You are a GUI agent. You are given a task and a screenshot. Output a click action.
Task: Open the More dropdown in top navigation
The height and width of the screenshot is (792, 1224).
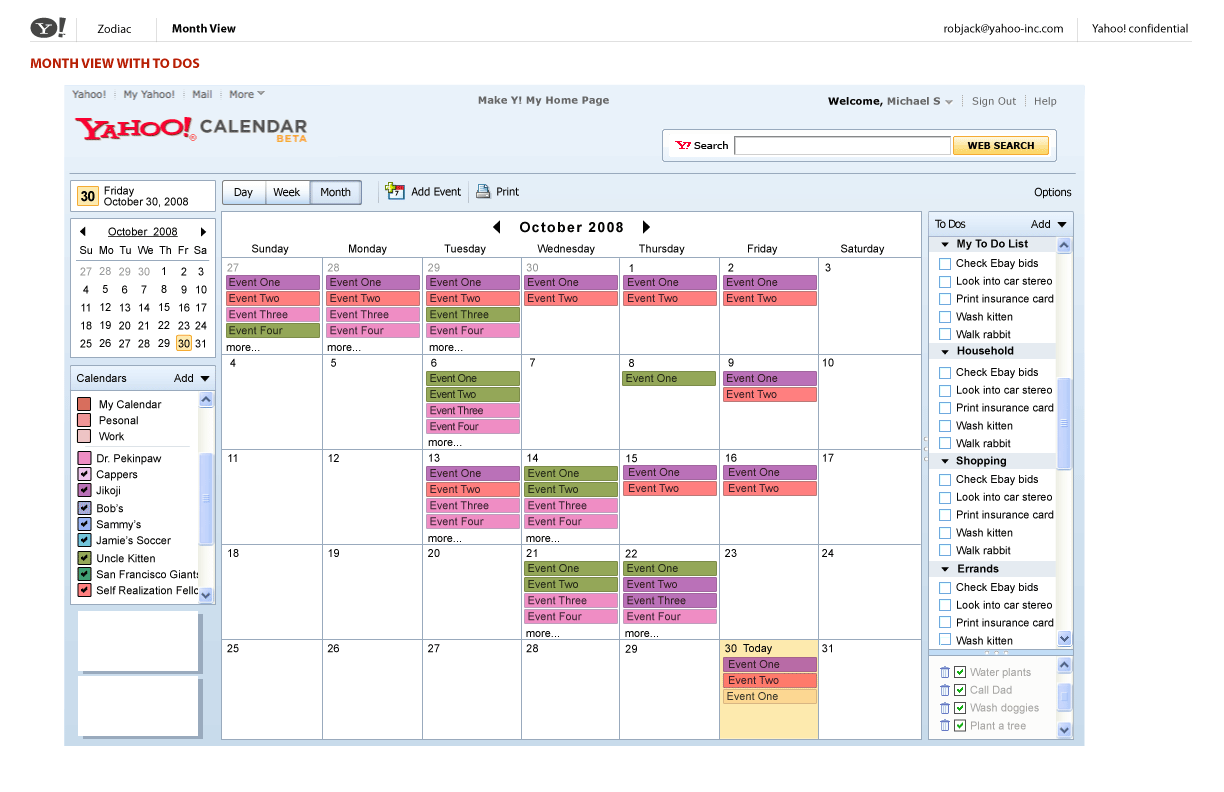247,94
